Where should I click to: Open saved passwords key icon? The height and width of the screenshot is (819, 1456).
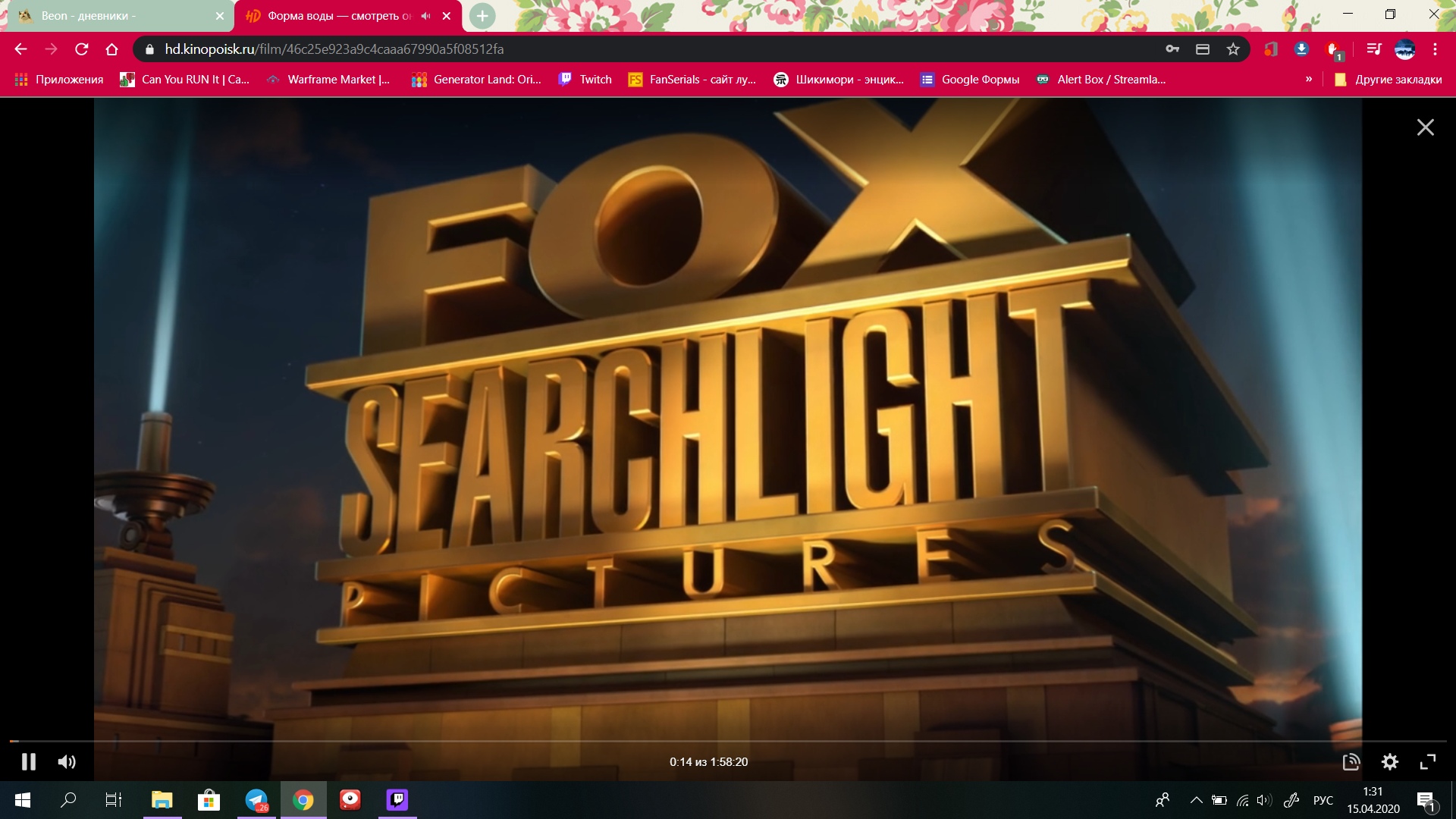point(1172,49)
